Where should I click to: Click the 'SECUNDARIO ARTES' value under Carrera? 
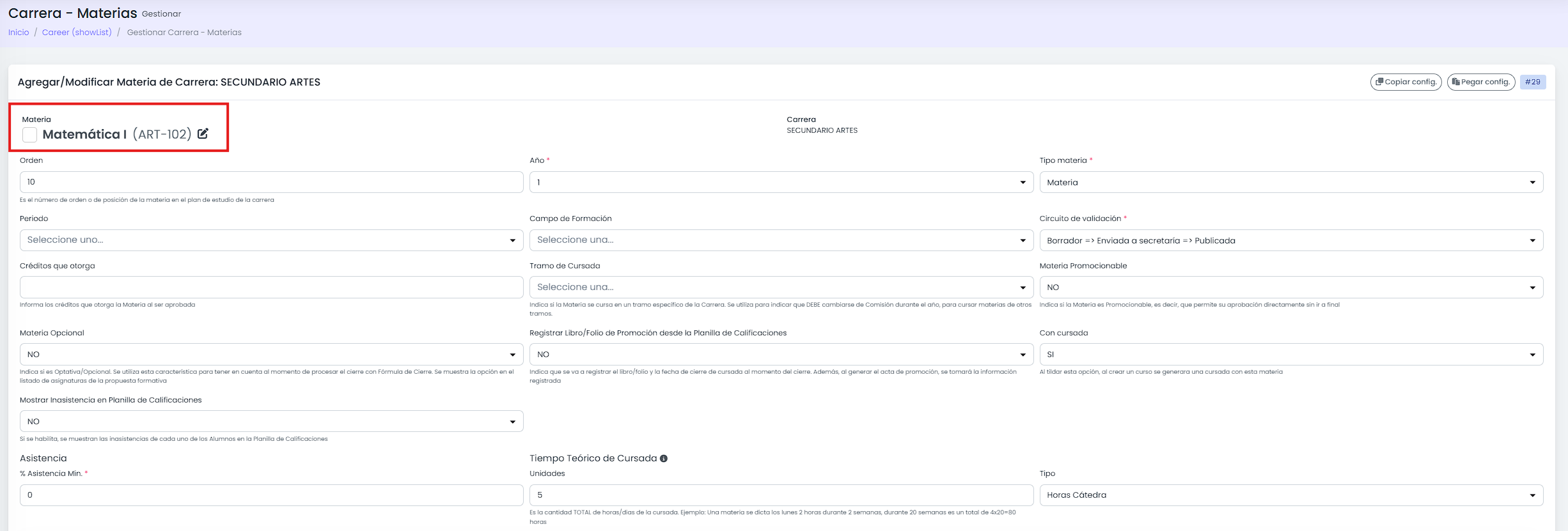click(822, 130)
